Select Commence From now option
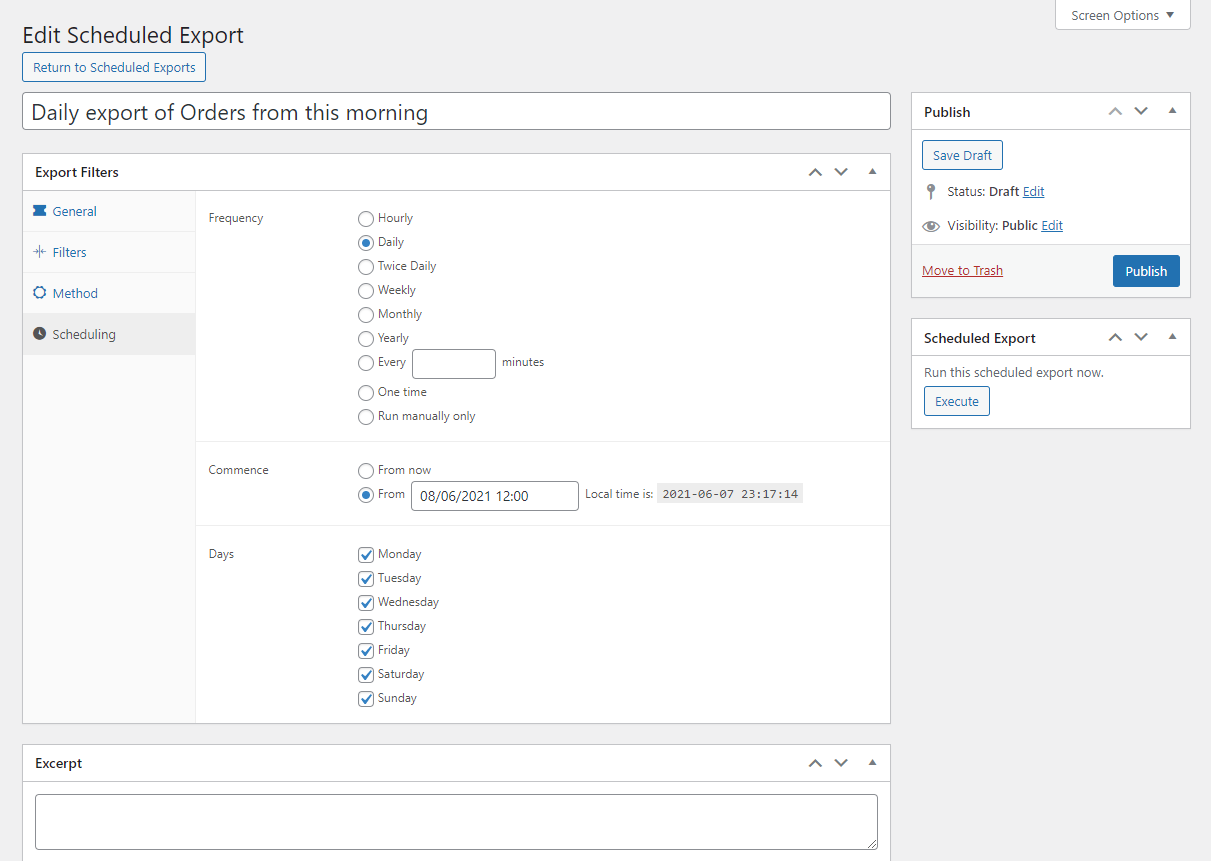Image resolution: width=1211 pixels, height=861 pixels. pos(366,471)
